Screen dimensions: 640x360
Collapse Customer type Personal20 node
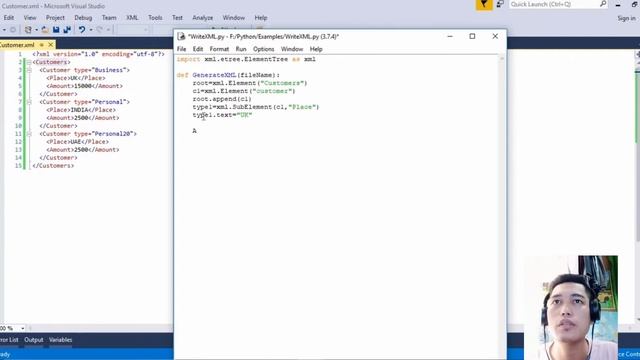coord(29,134)
